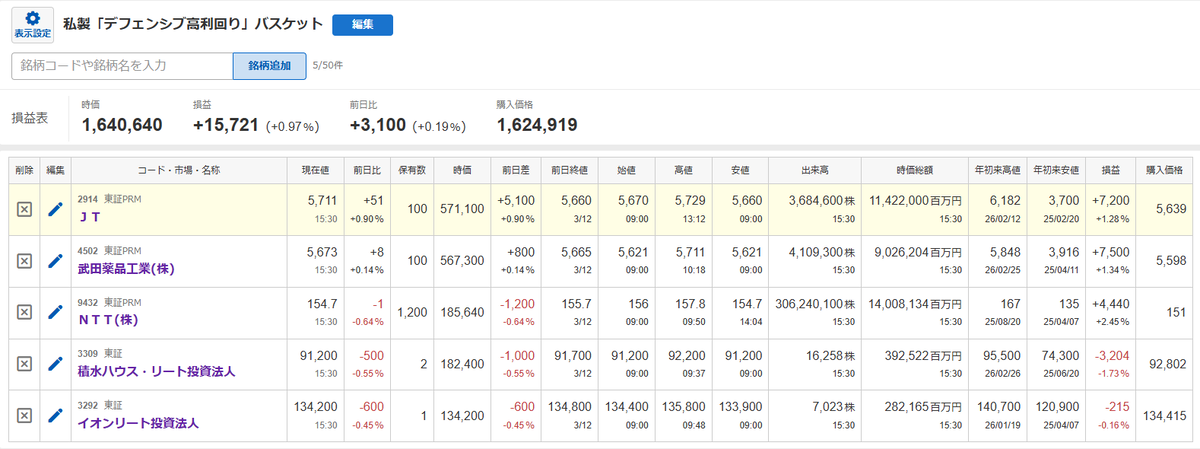Click the blue 編集 button
Image resolution: width=1200 pixels, height=449 pixels.
[362, 24]
